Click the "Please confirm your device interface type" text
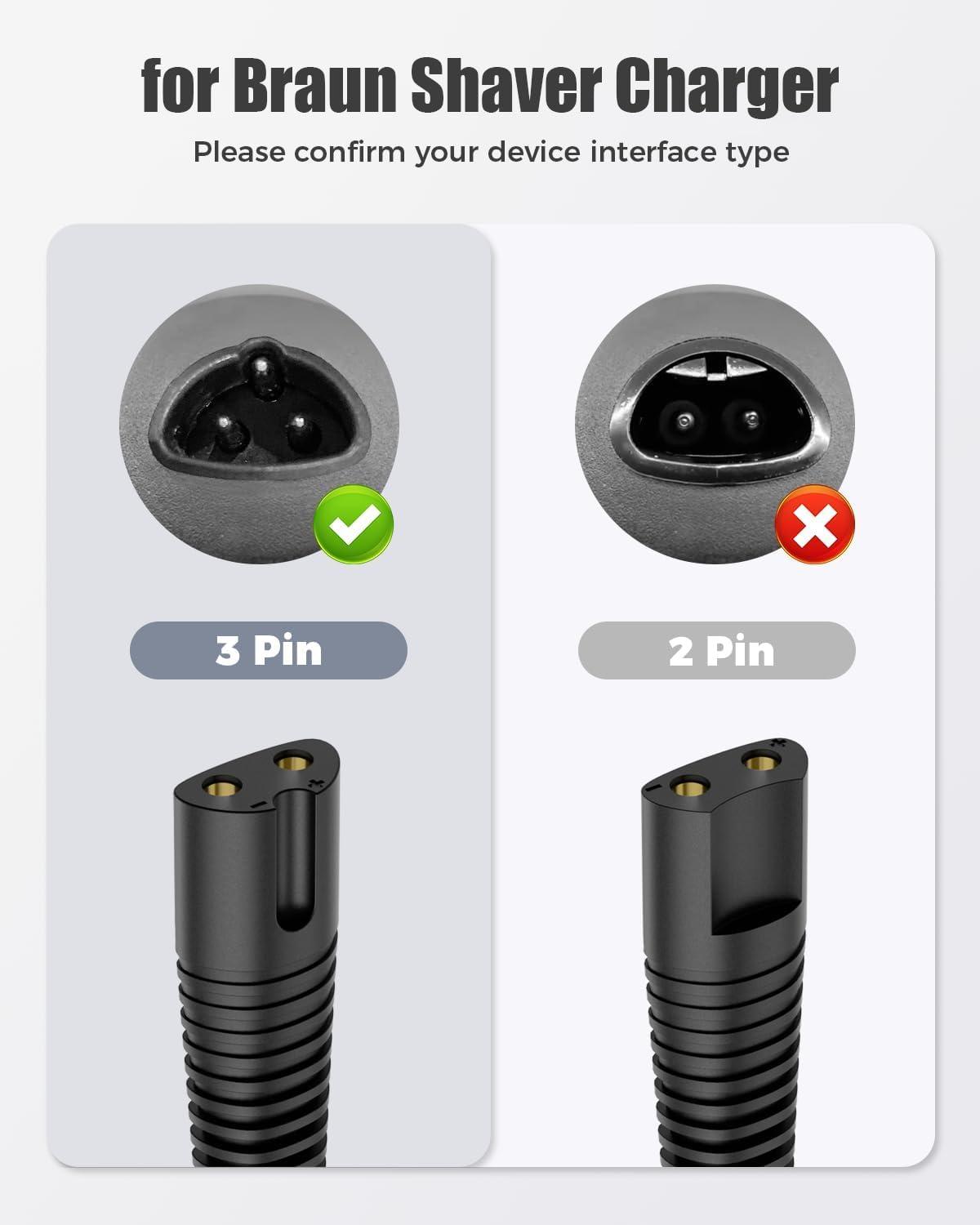The width and height of the screenshot is (980, 1225). click(491, 152)
